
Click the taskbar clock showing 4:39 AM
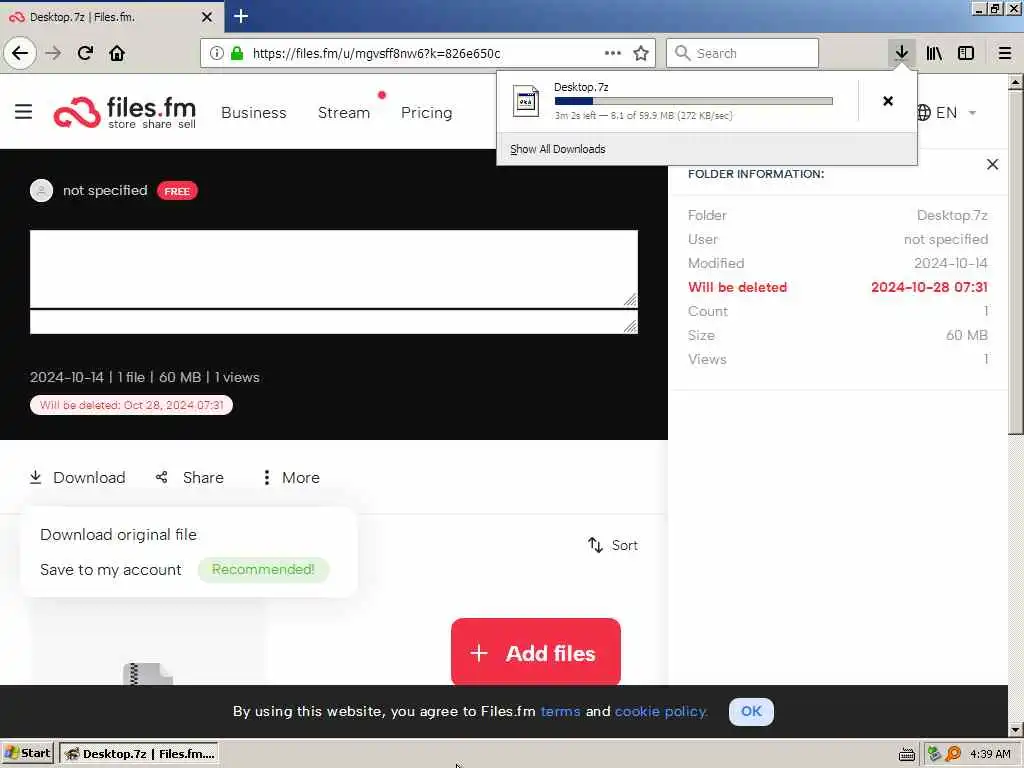990,754
